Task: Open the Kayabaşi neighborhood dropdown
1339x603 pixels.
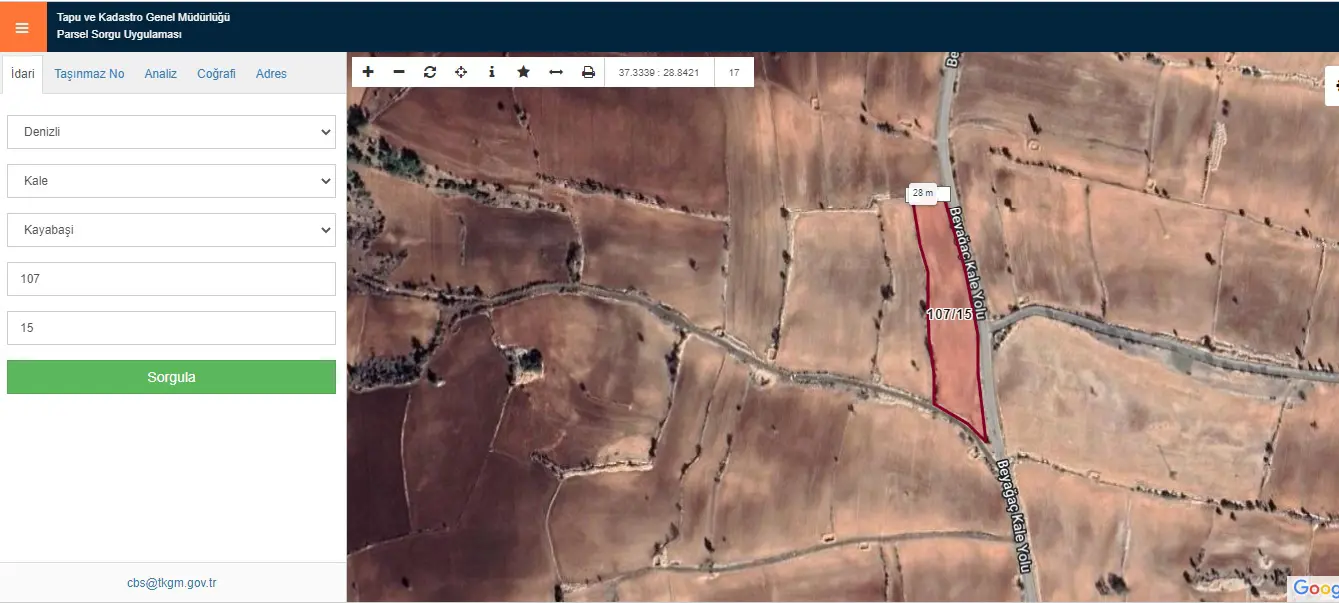Action: point(171,230)
